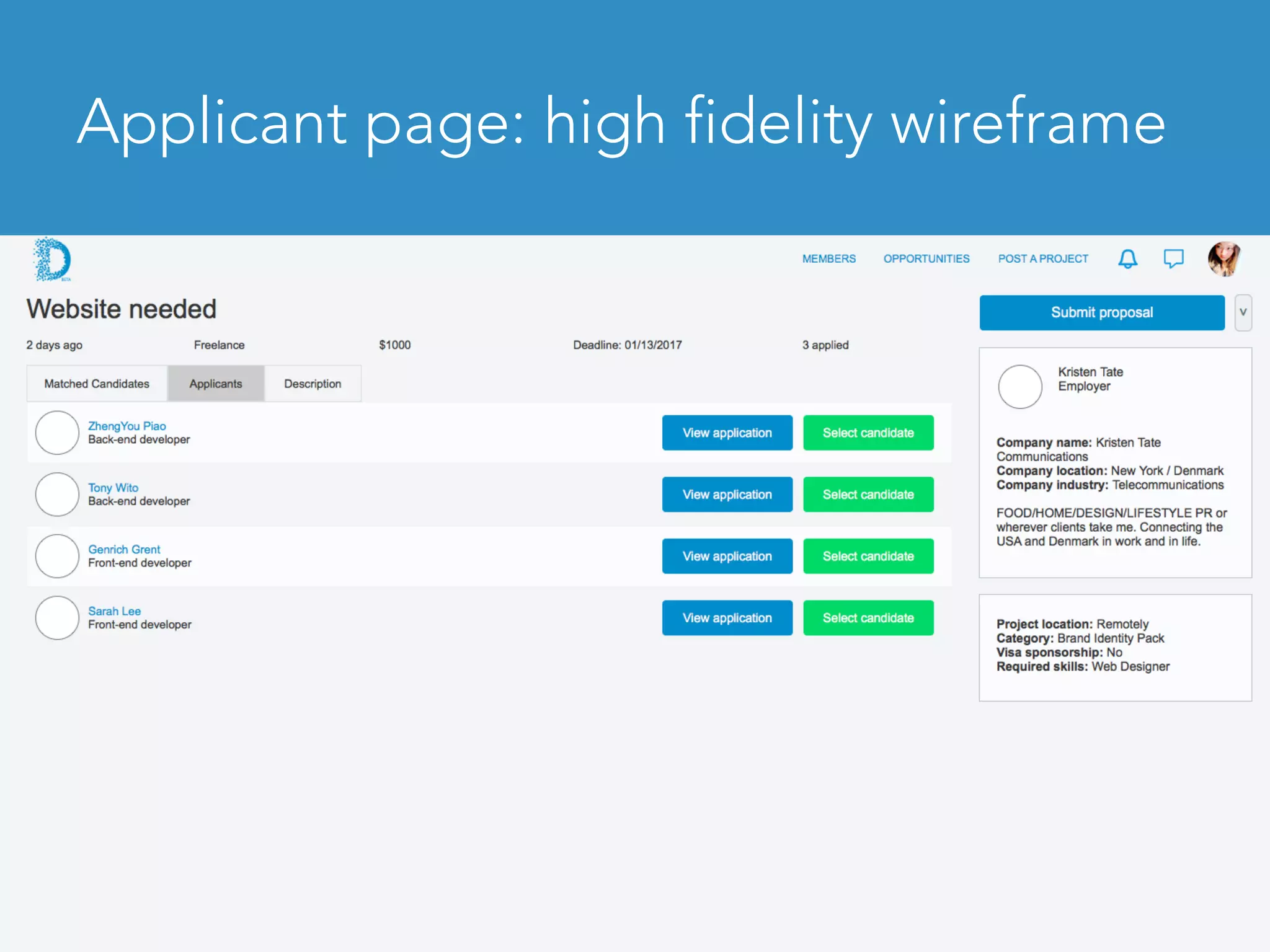The height and width of the screenshot is (952, 1270).
Task: Switch to the Matched Candidates tab
Action: click(97, 384)
